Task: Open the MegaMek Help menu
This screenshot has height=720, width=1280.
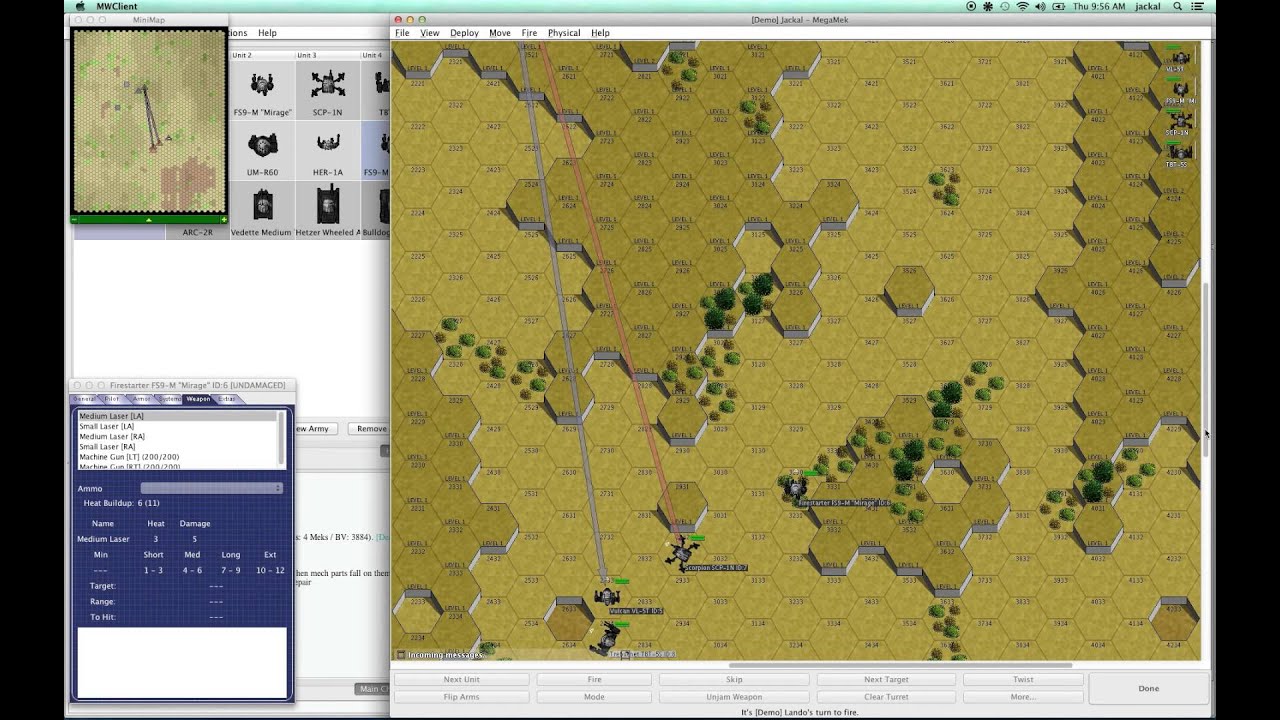Action: [x=600, y=33]
